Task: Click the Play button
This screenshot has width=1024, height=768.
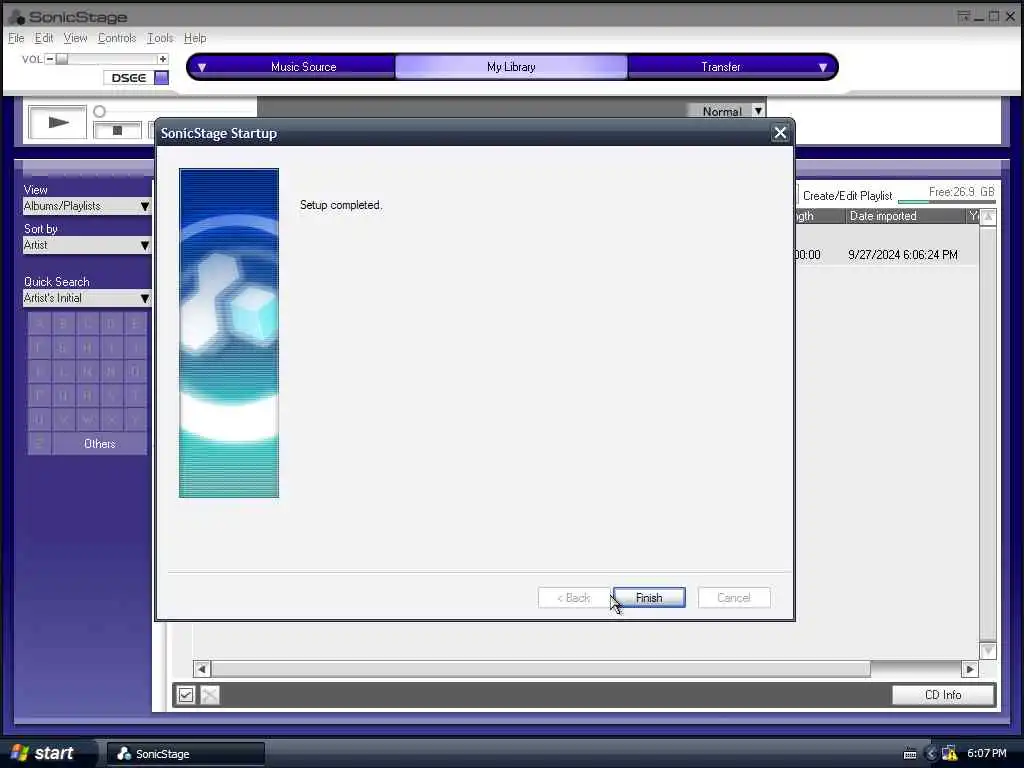Action: [x=57, y=122]
